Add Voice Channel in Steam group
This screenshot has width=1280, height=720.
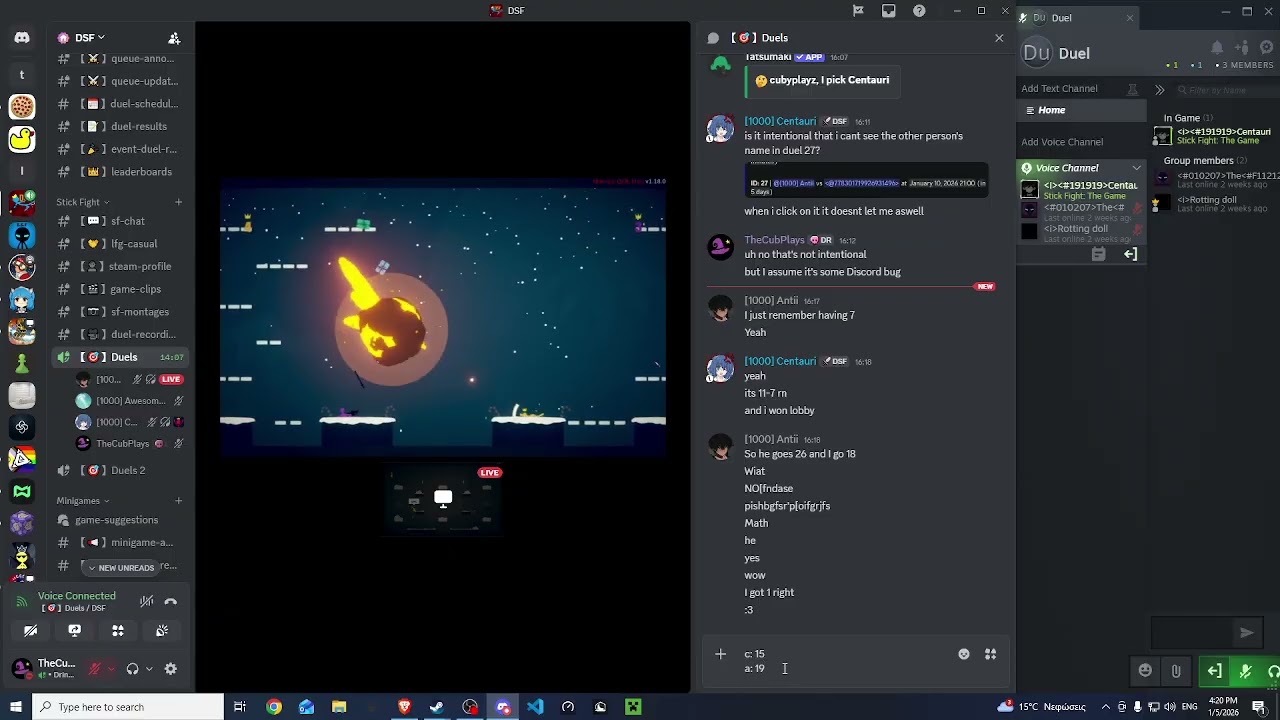point(1062,142)
